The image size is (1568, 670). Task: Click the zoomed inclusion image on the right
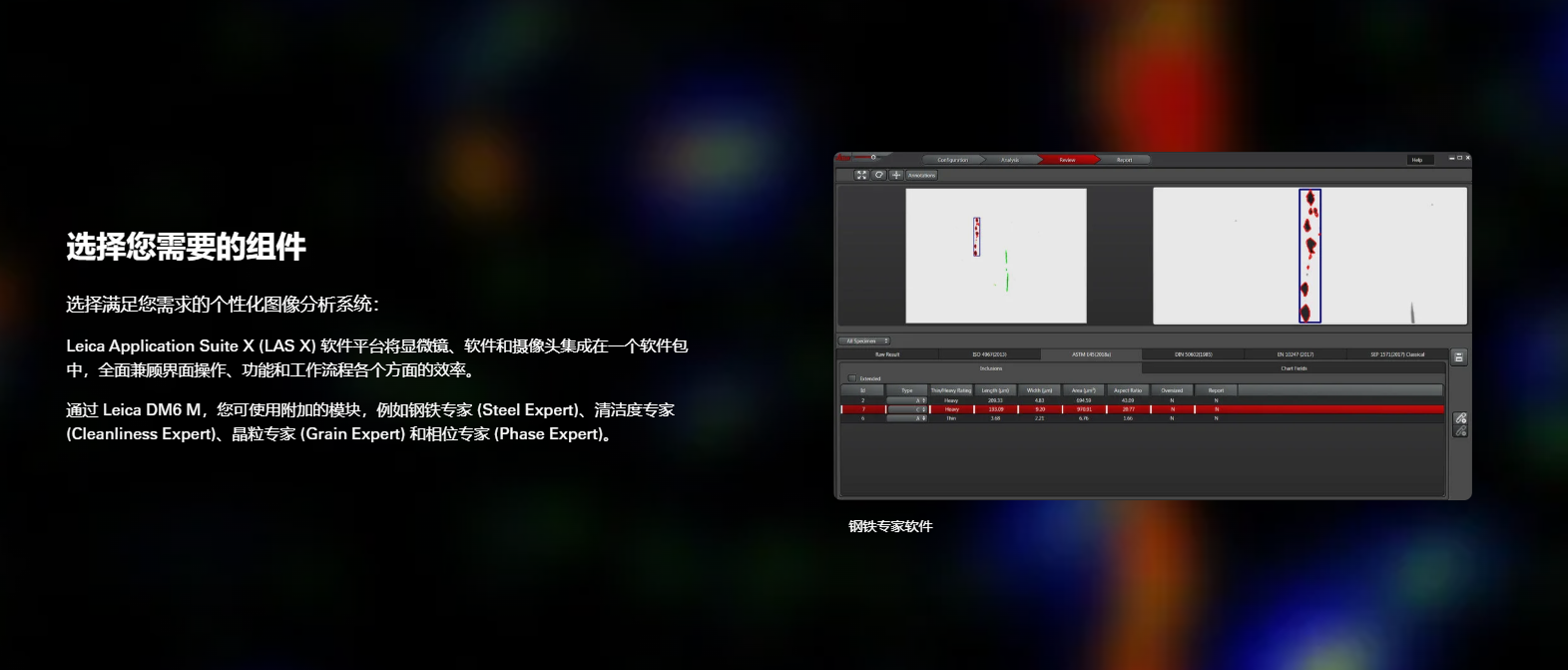[x=1309, y=256]
